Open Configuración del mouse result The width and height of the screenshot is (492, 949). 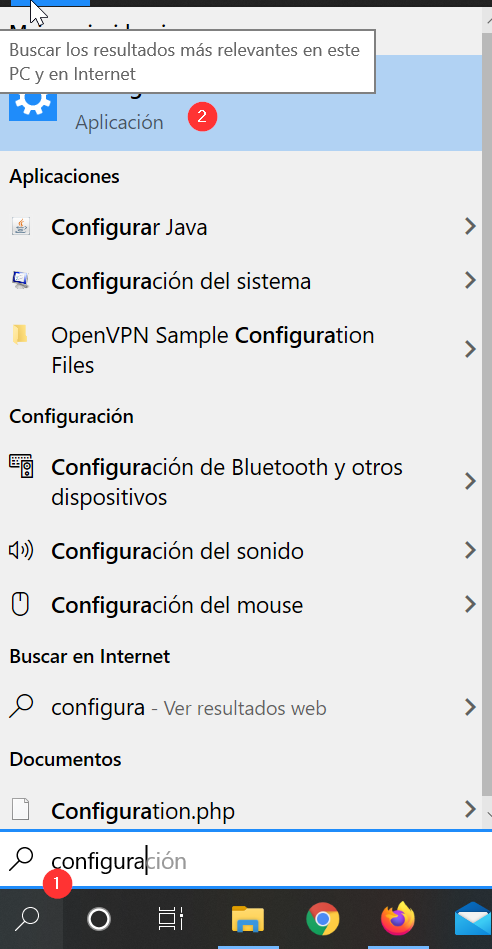(241, 605)
